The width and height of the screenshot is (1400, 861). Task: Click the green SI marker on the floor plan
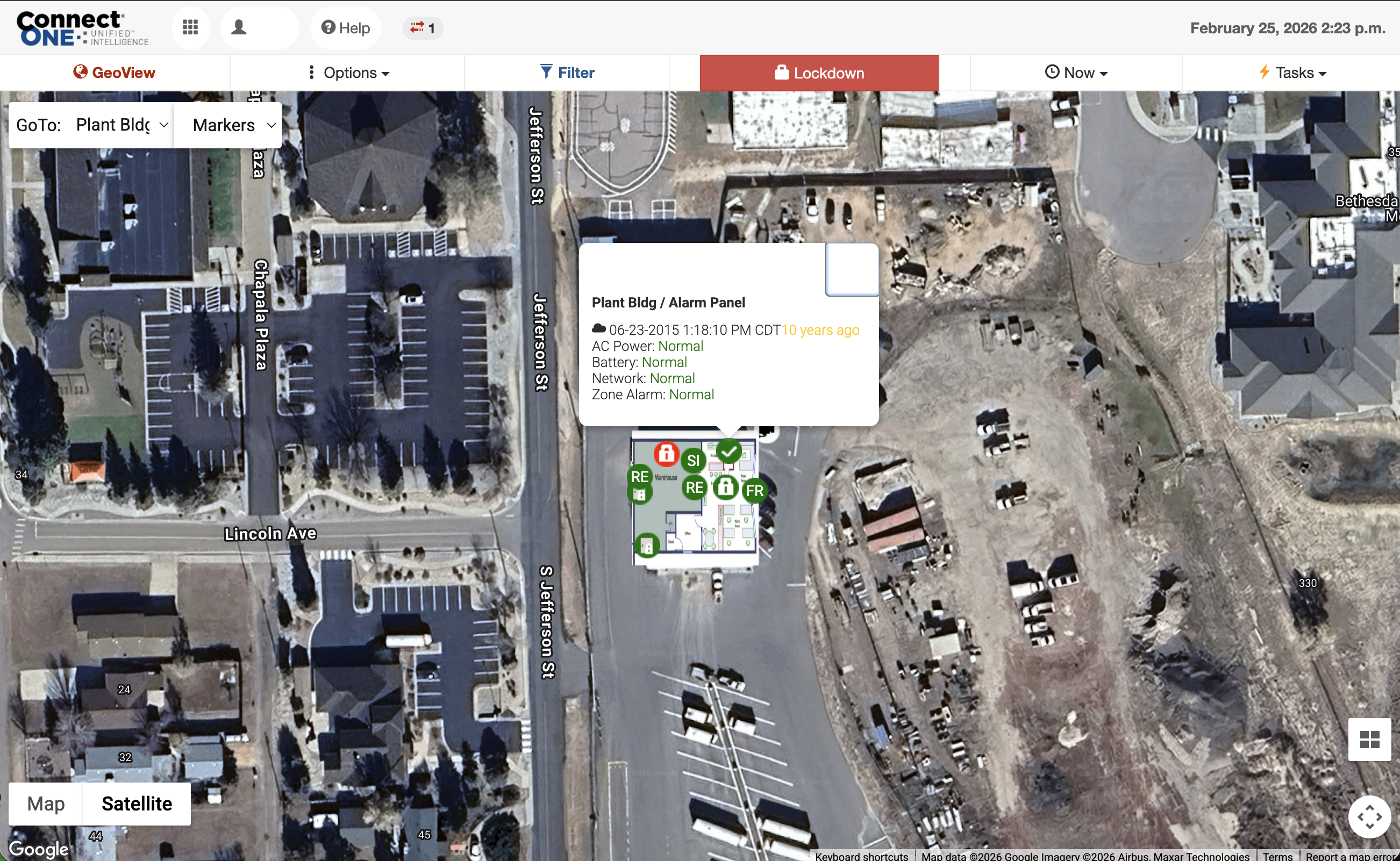pos(693,461)
